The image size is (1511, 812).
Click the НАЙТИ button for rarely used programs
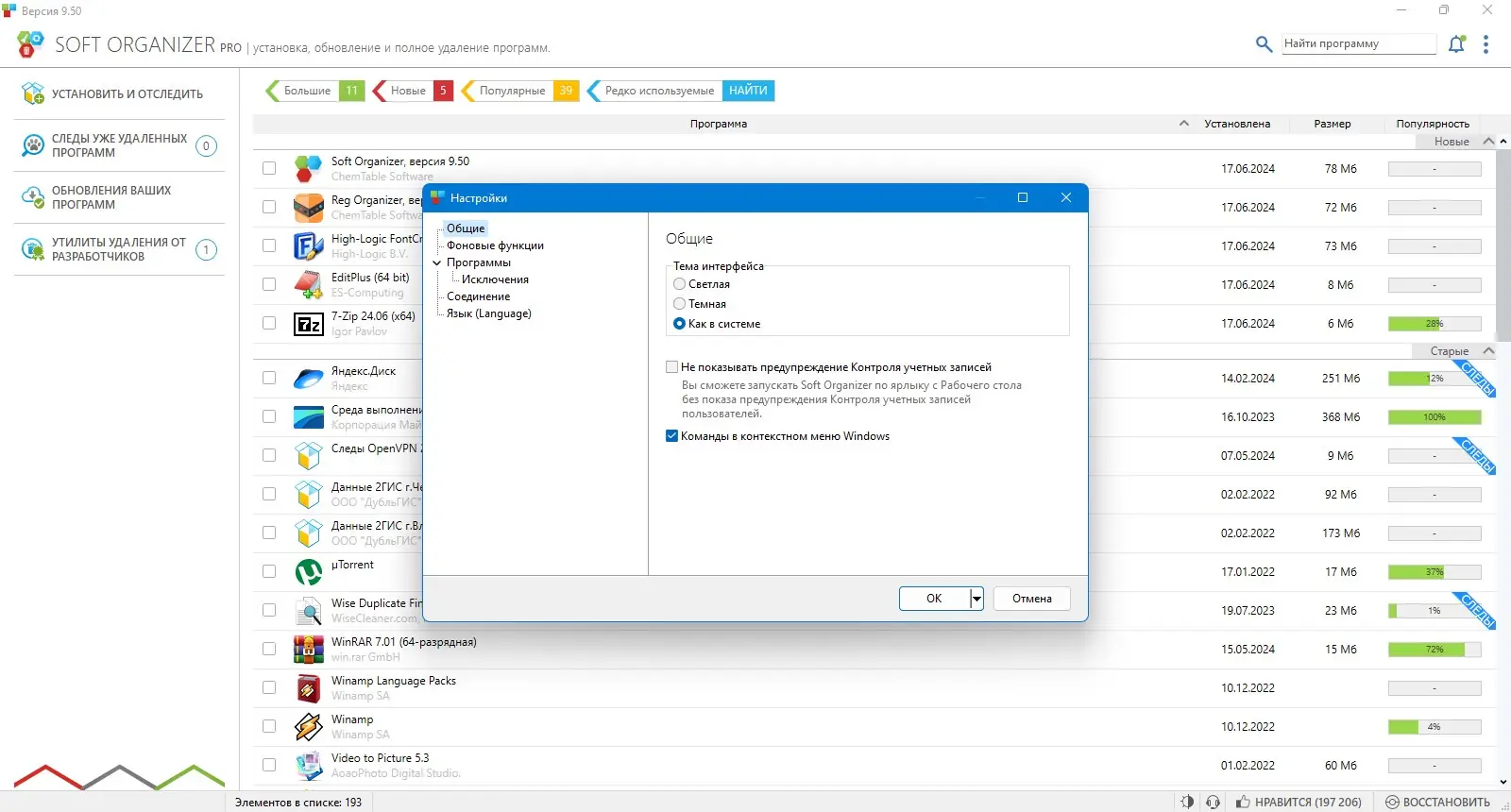coord(748,91)
